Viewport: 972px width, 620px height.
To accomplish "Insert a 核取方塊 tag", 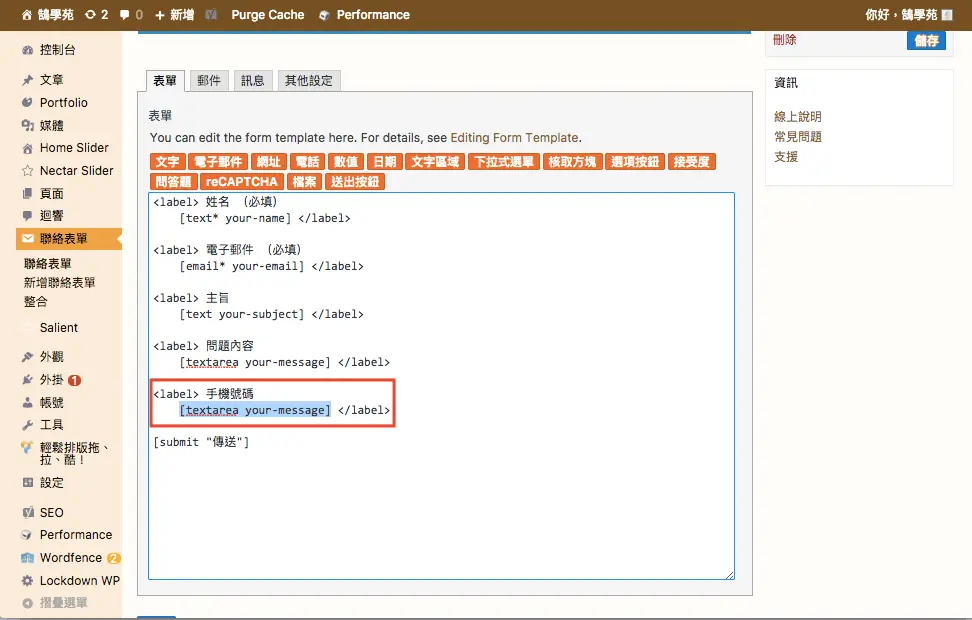I will [x=572, y=162].
